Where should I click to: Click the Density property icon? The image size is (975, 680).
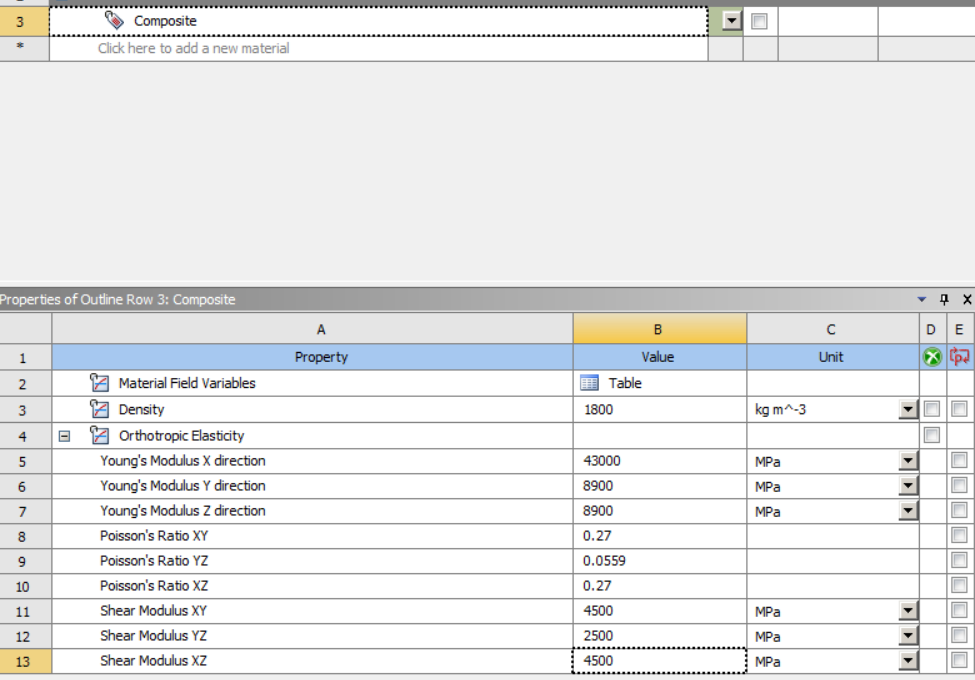pos(98,409)
